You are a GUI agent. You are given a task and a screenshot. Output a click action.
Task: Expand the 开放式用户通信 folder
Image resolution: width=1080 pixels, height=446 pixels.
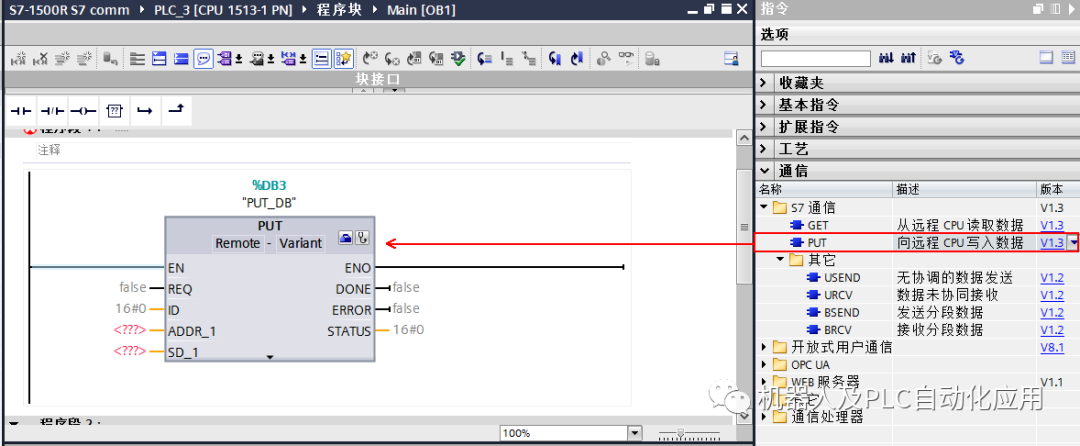coord(764,347)
